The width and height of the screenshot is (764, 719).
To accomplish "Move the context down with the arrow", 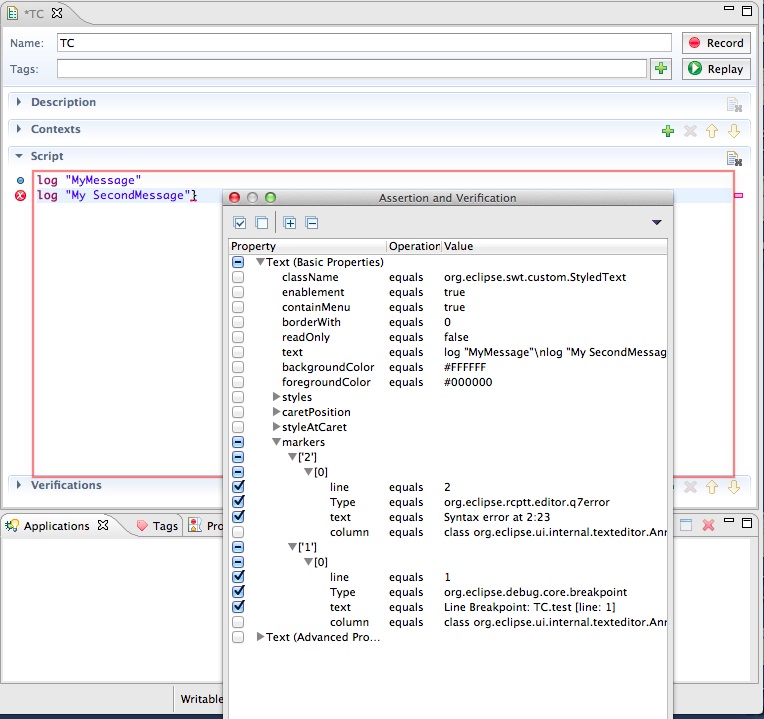I will [734, 131].
